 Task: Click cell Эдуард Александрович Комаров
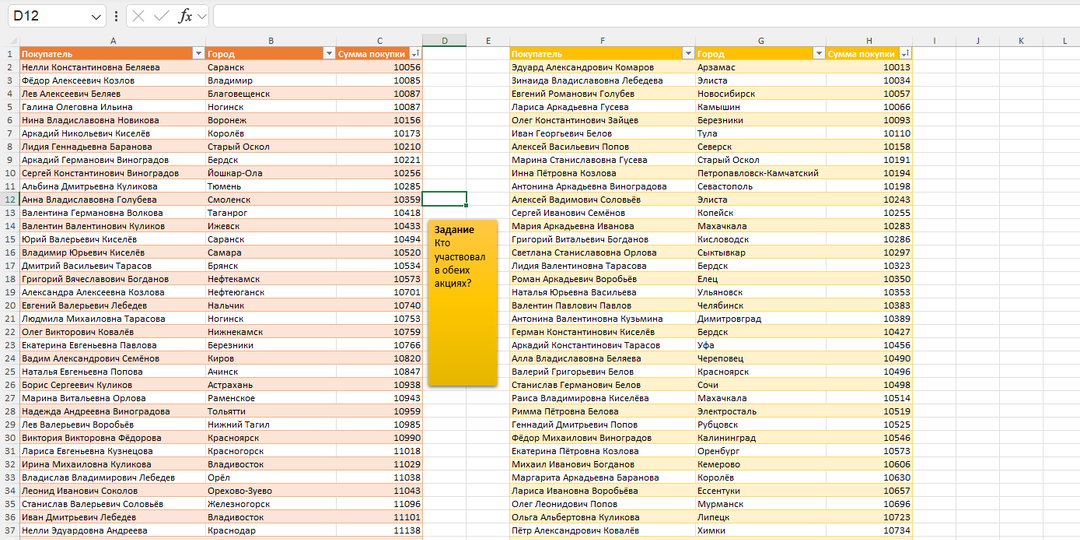click(603, 68)
